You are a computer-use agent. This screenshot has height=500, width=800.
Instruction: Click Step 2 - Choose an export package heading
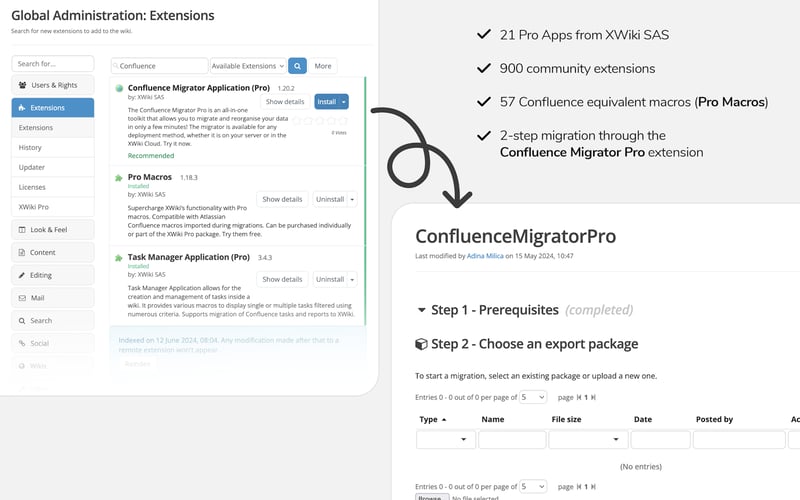(x=534, y=344)
